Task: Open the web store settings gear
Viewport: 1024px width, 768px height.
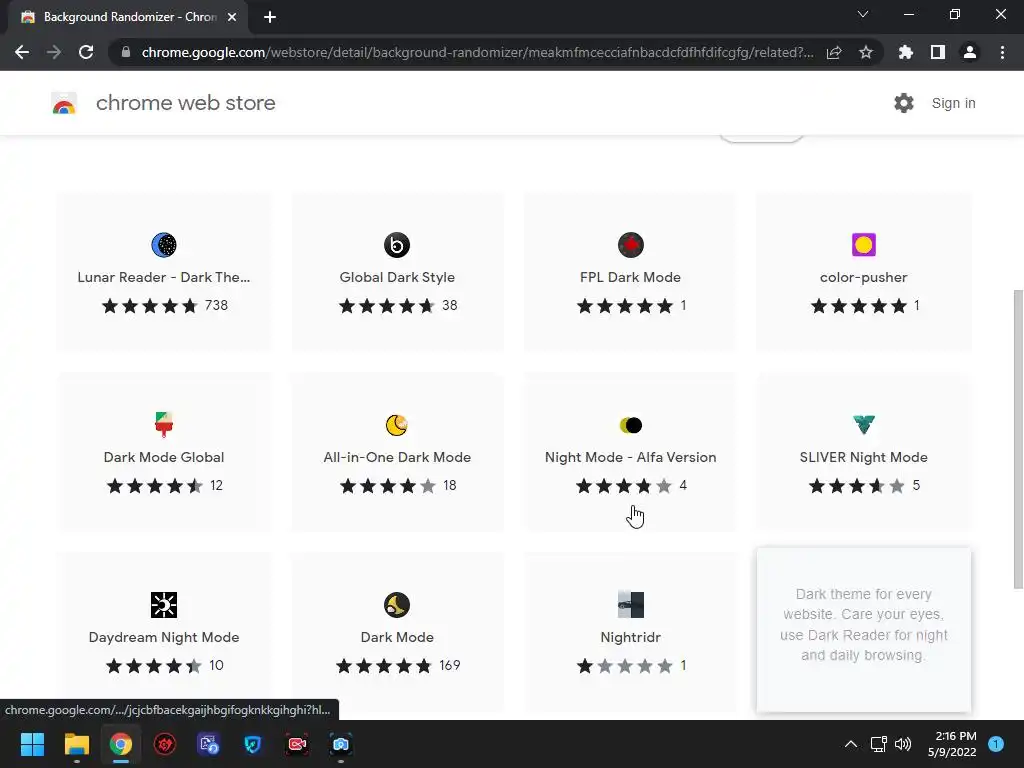Action: 904,103
